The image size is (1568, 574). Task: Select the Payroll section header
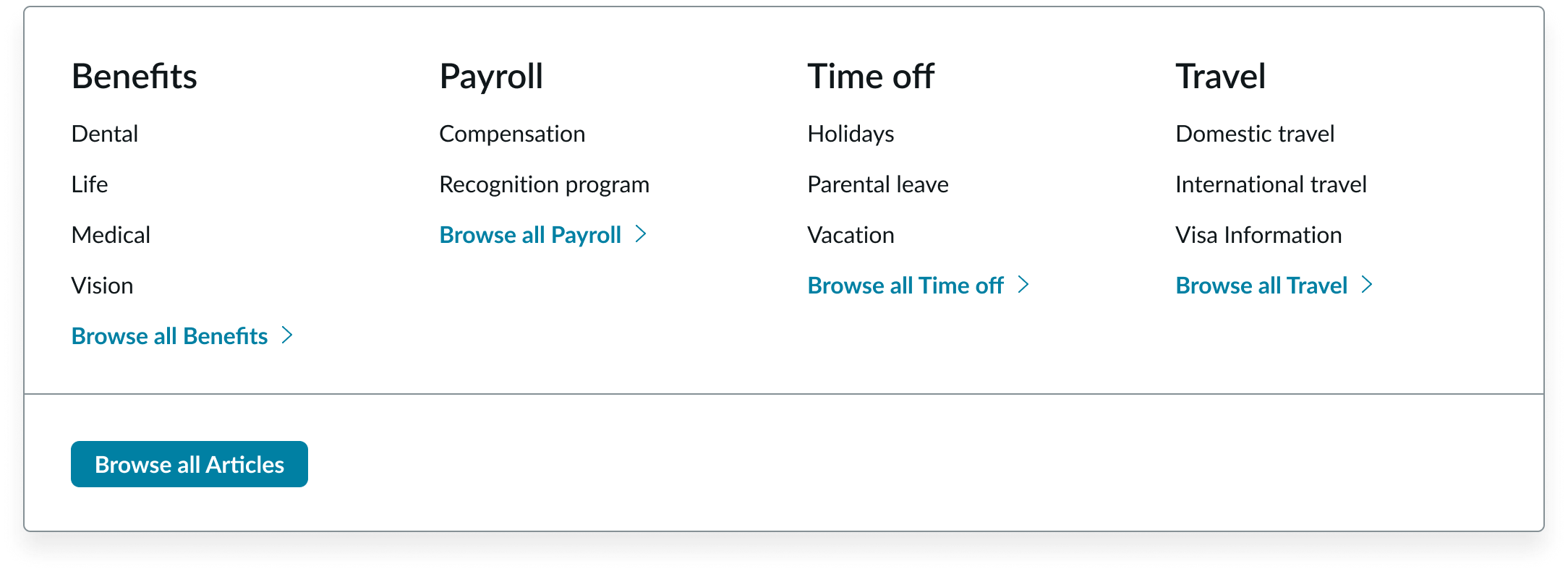492,76
